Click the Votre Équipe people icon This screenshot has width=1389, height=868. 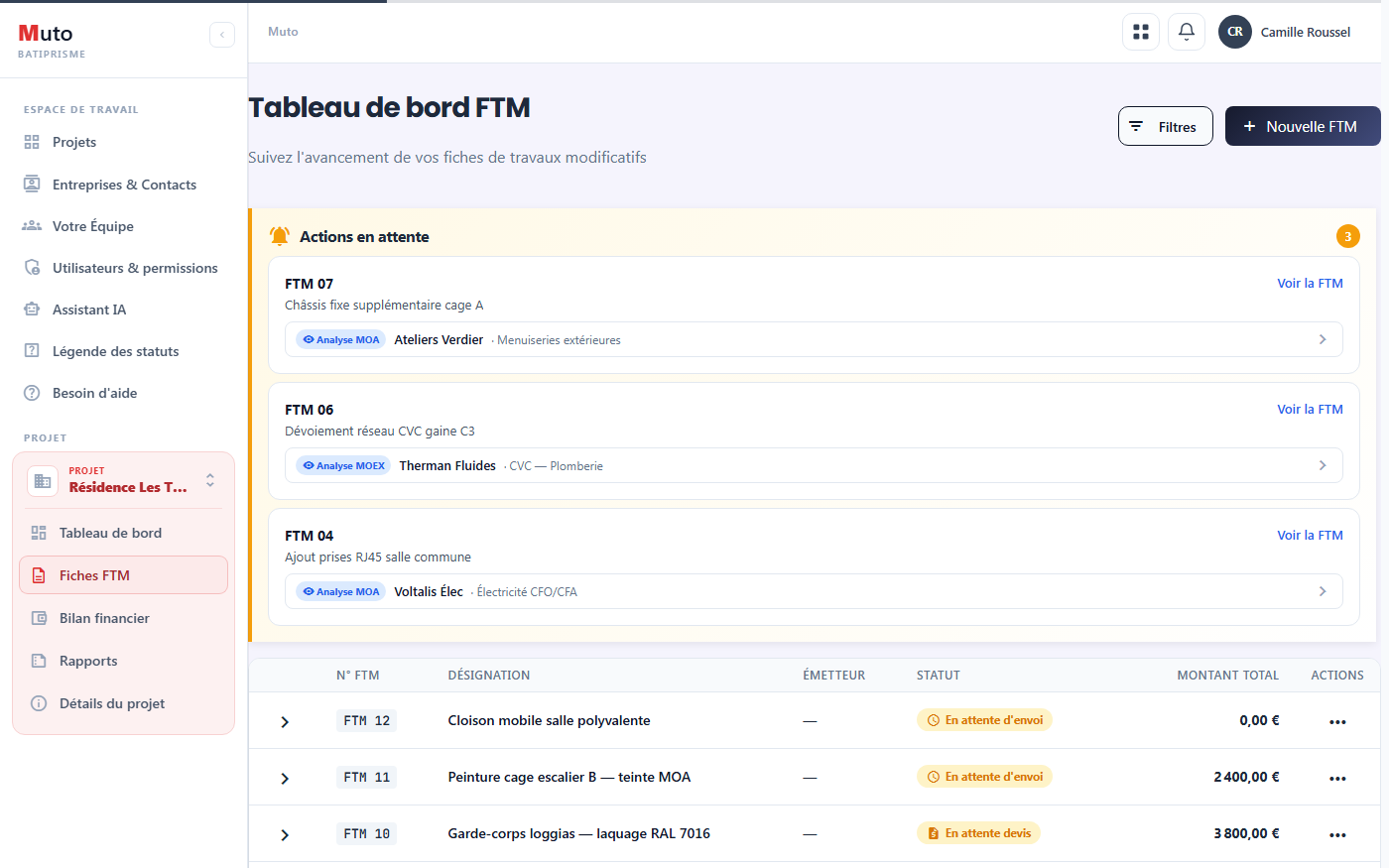32,226
